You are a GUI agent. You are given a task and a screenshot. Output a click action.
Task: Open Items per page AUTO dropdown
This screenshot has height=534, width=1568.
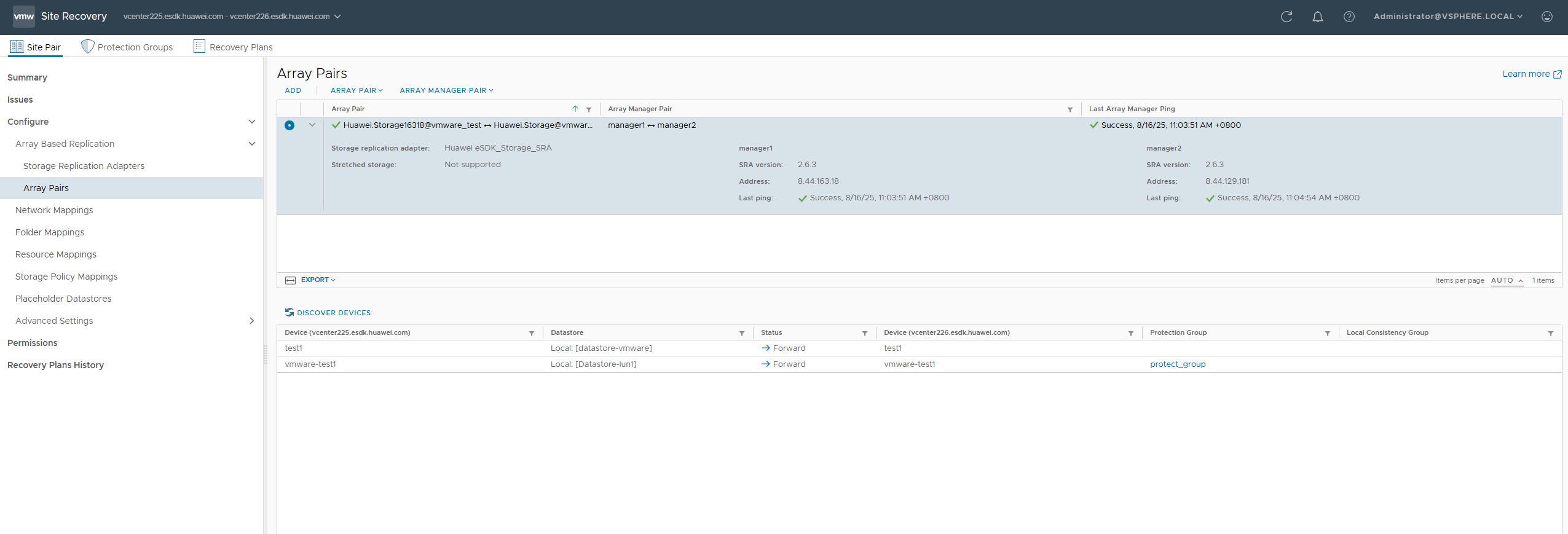tap(1507, 280)
